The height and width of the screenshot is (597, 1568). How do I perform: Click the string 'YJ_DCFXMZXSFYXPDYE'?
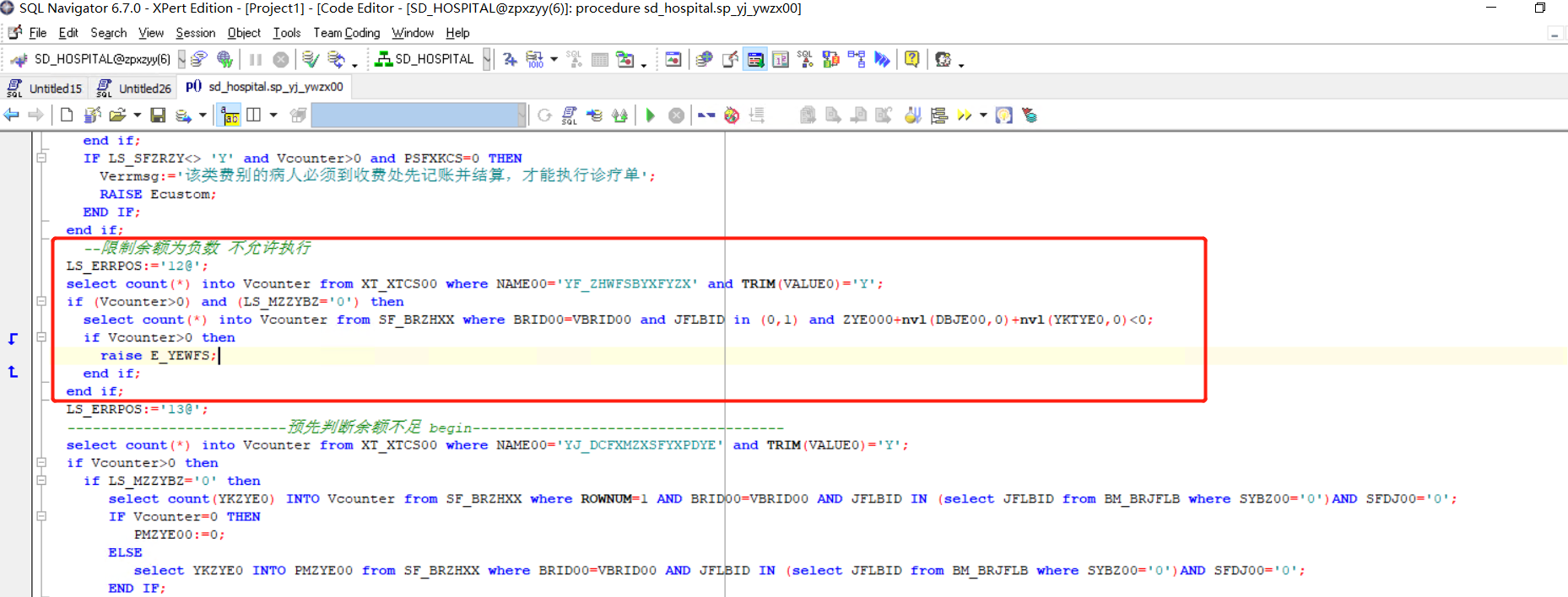tap(640, 445)
